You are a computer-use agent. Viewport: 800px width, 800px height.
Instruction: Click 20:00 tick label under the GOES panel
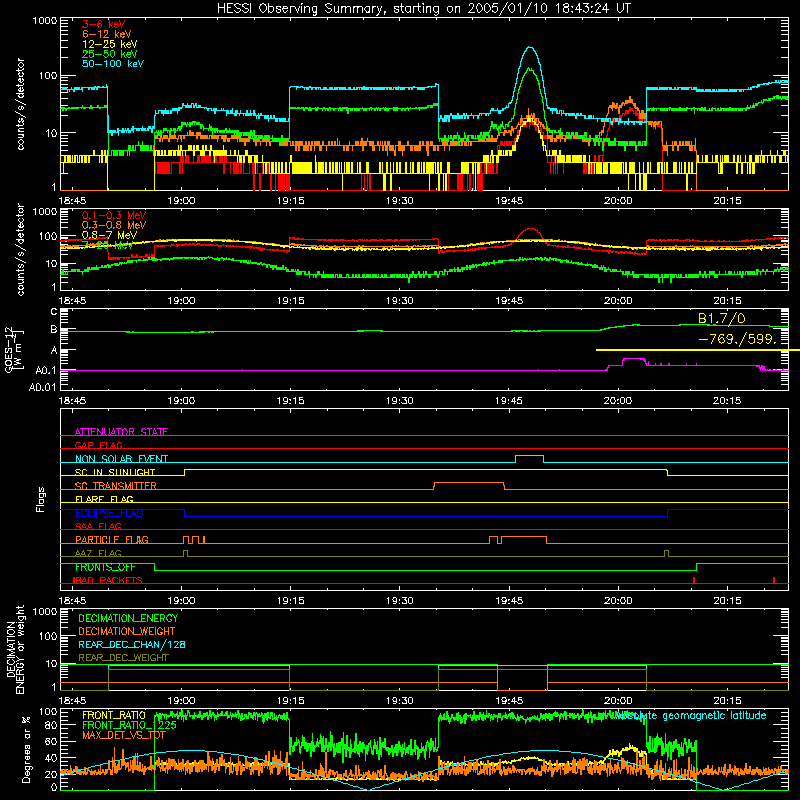point(618,401)
